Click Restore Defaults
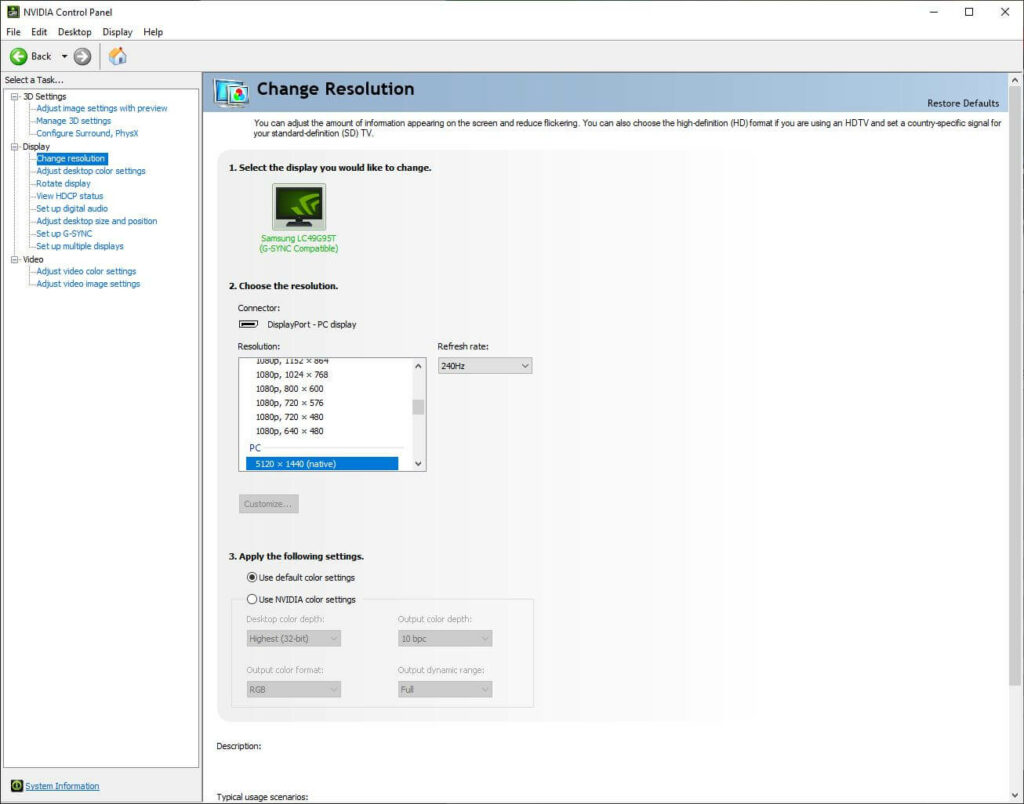The image size is (1024, 804). [x=963, y=103]
